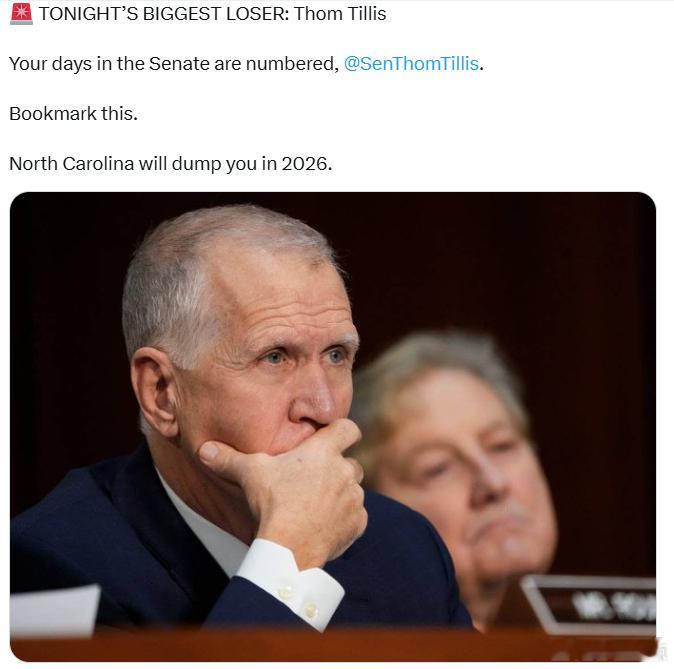
Task: Click the white paper on the desk
Action: pyautogui.click(x=54, y=610)
